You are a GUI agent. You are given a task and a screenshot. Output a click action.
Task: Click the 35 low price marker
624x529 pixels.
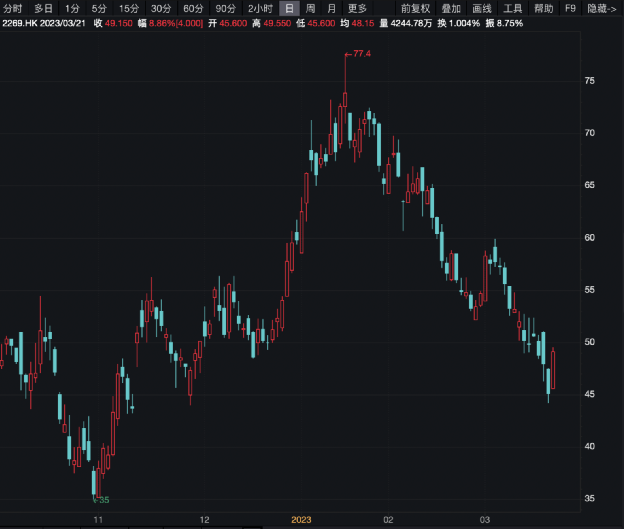tap(101, 500)
